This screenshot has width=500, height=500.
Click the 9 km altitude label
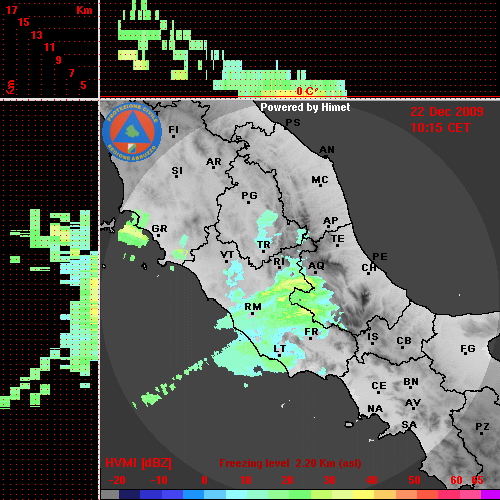58,60
